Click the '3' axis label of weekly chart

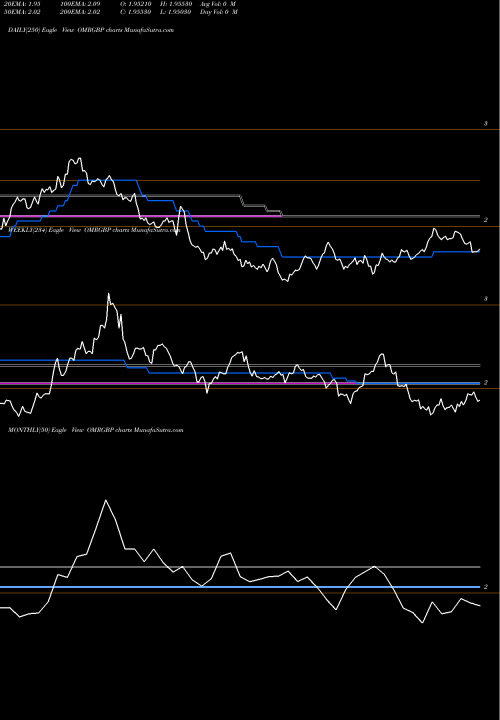coord(486,299)
